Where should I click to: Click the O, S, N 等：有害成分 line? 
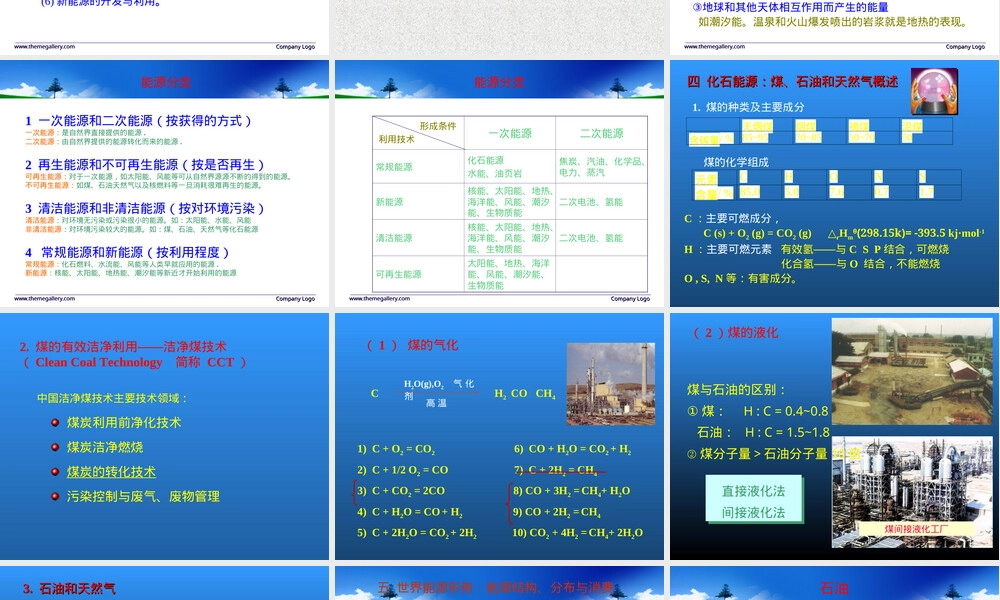740,278
